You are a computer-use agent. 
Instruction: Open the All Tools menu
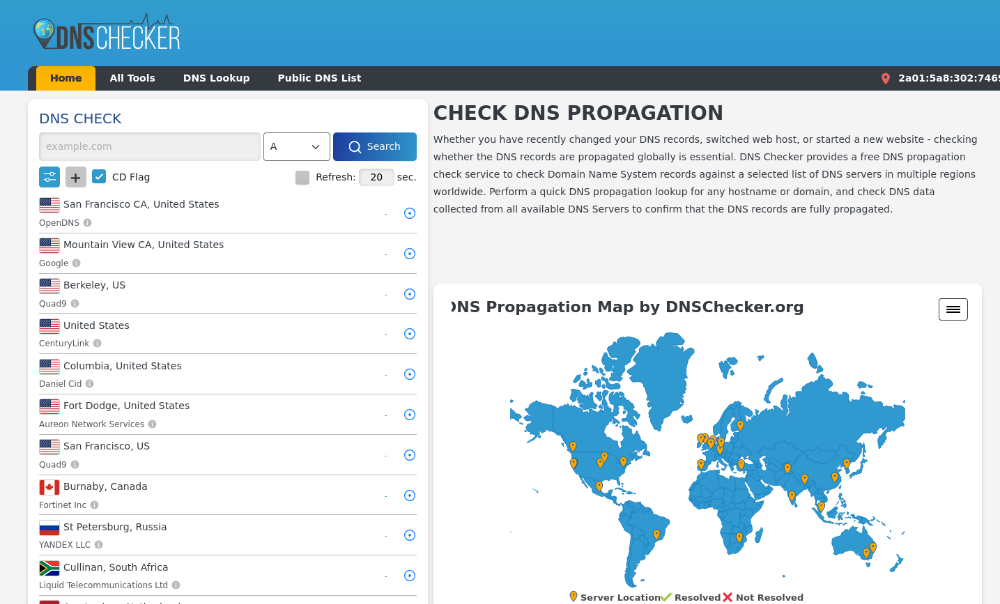pyautogui.click(x=132, y=78)
